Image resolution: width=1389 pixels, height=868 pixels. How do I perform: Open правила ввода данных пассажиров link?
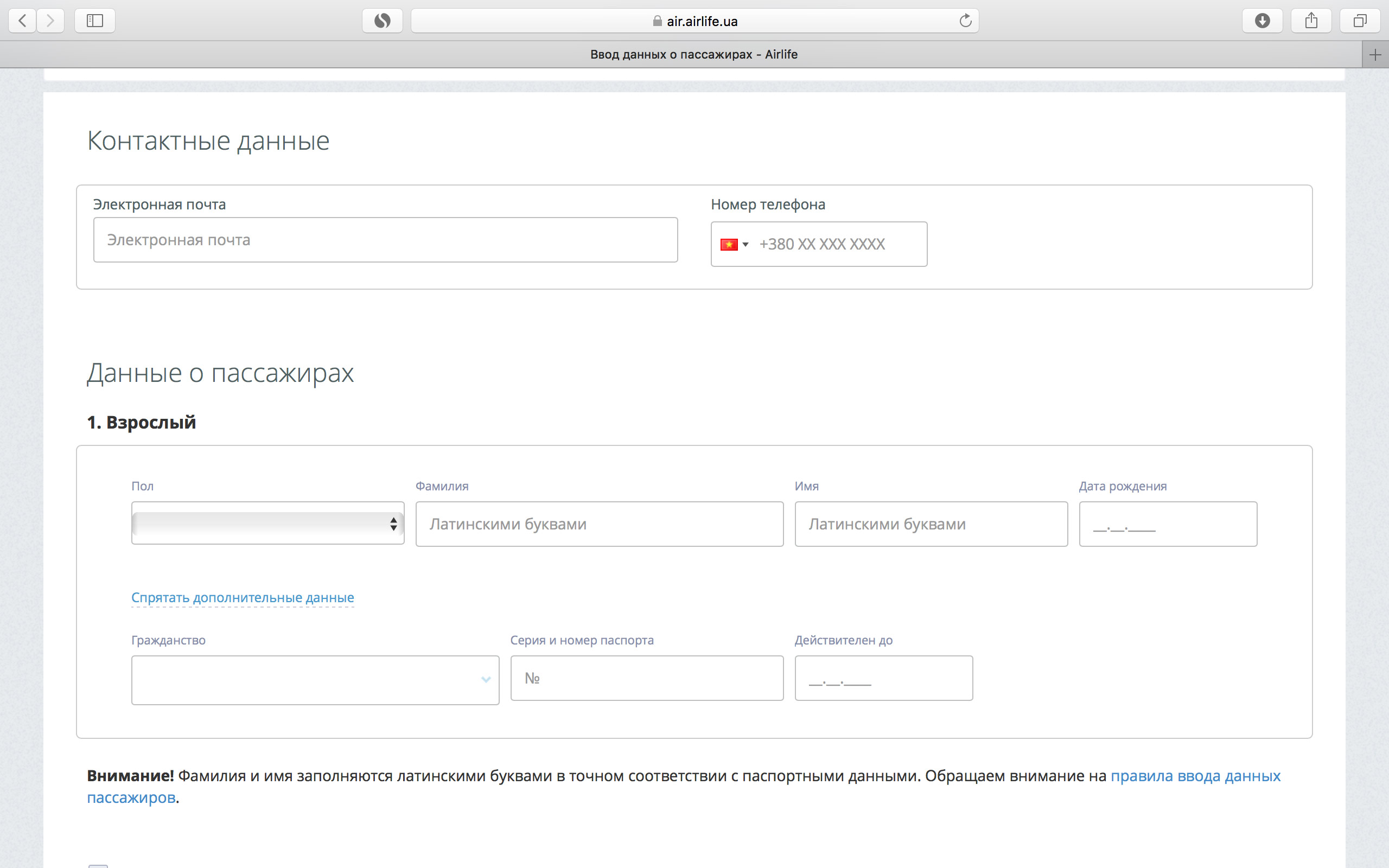1195,776
